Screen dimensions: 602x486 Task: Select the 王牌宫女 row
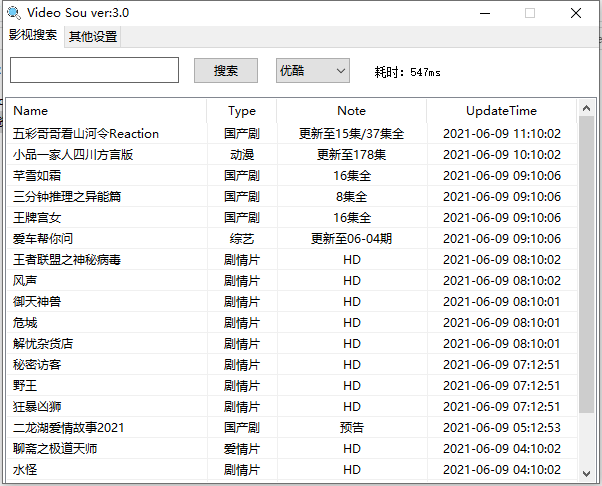pos(292,218)
